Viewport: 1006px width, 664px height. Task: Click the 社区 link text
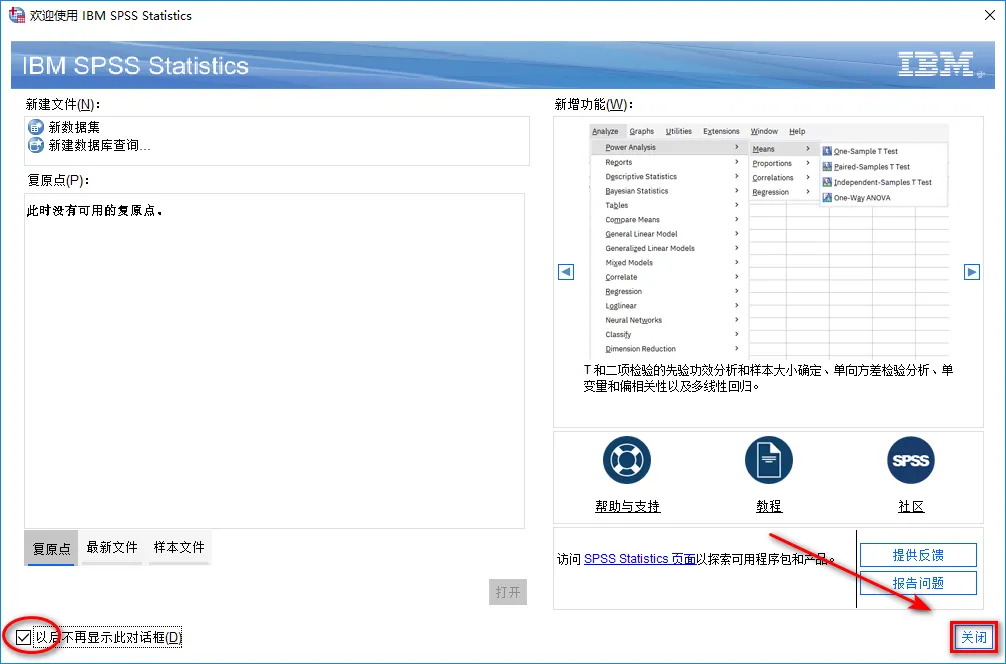[911, 506]
